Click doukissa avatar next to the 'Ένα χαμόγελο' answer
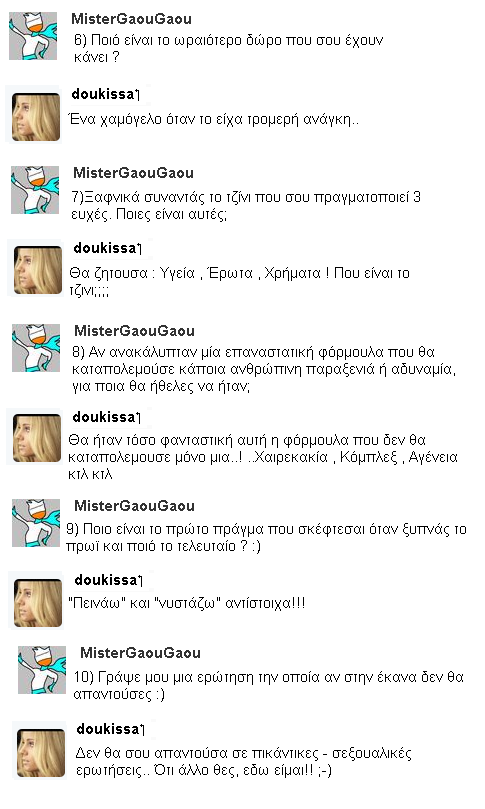The width and height of the screenshot is (485, 809). (x=36, y=117)
